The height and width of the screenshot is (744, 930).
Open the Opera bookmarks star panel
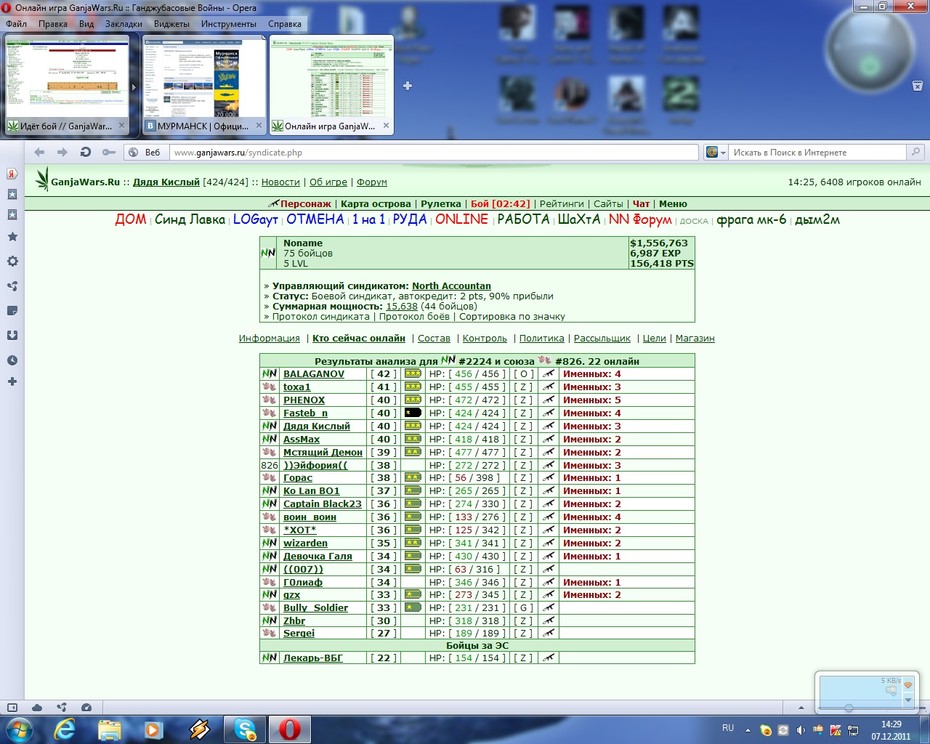coord(12,237)
